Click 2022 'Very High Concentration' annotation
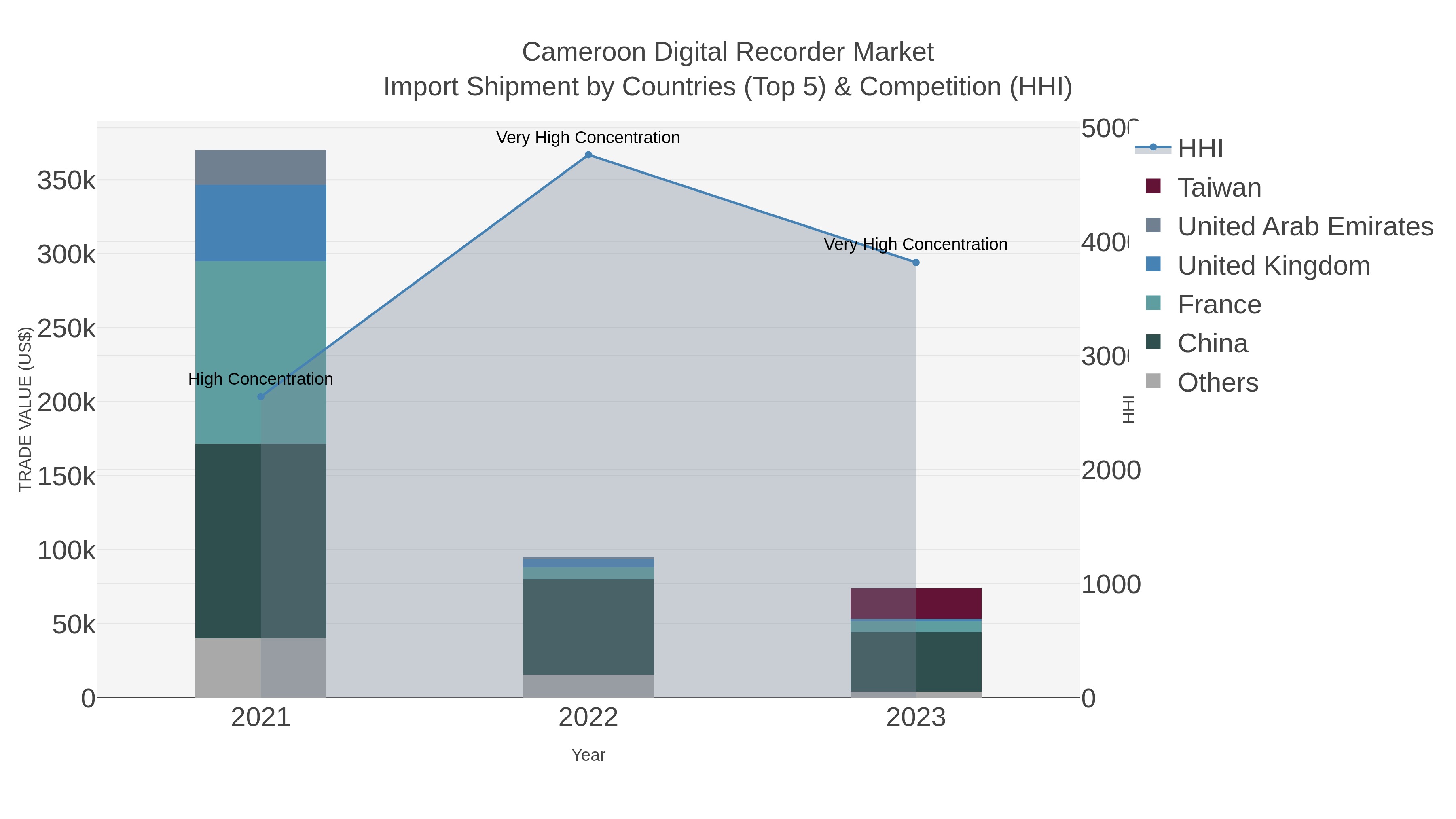The image size is (1456, 819). (x=588, y=138)
